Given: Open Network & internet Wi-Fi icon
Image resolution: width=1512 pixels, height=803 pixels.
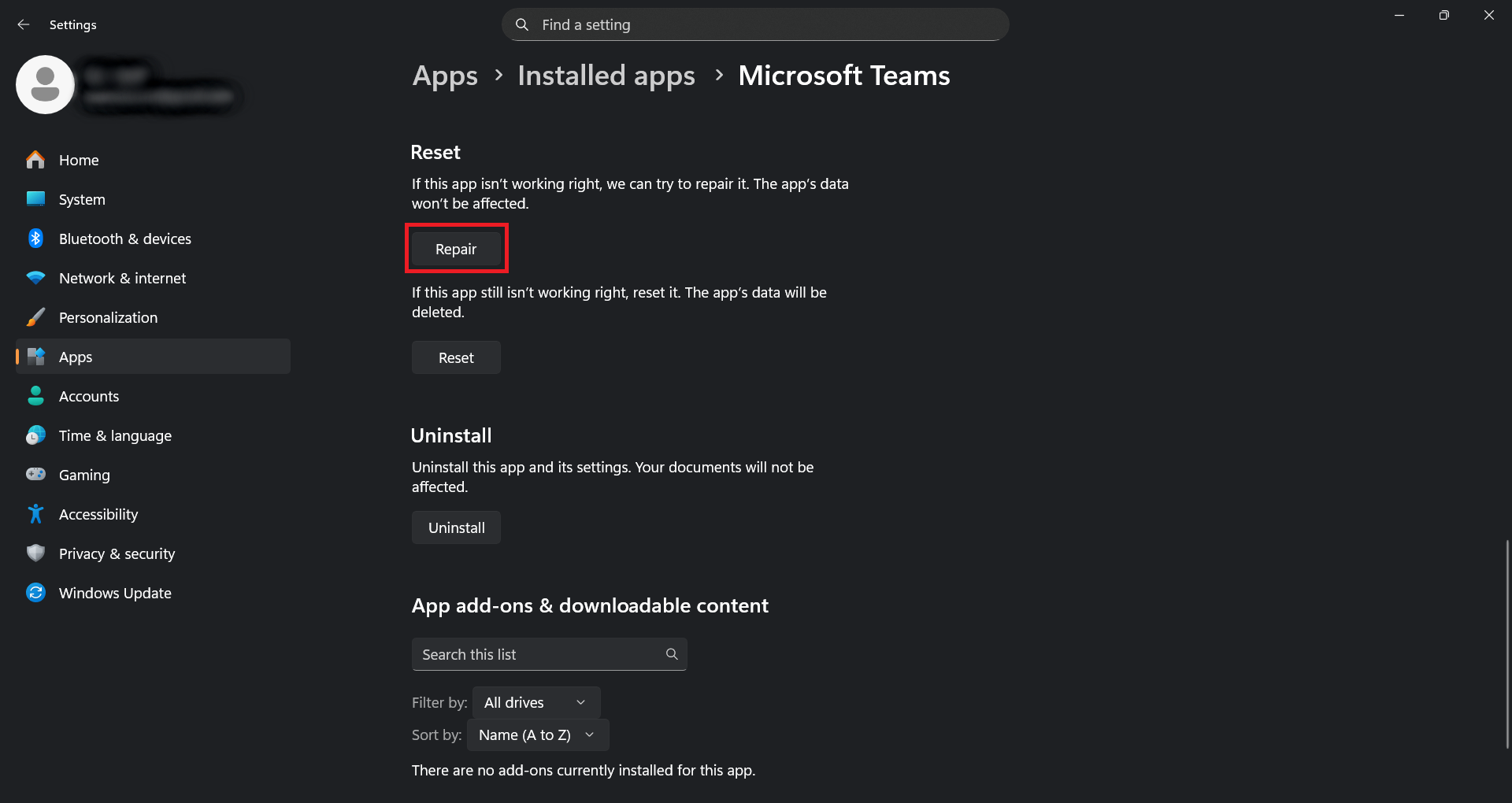Looking at the screenshot, I should click(35, 278).
